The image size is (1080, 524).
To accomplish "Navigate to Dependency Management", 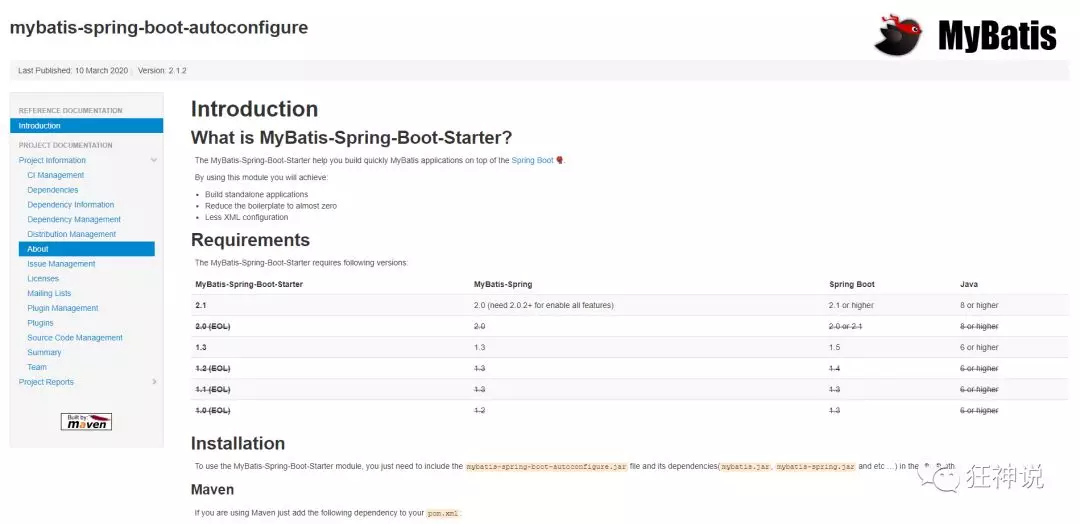I will (x=74, y=220).
